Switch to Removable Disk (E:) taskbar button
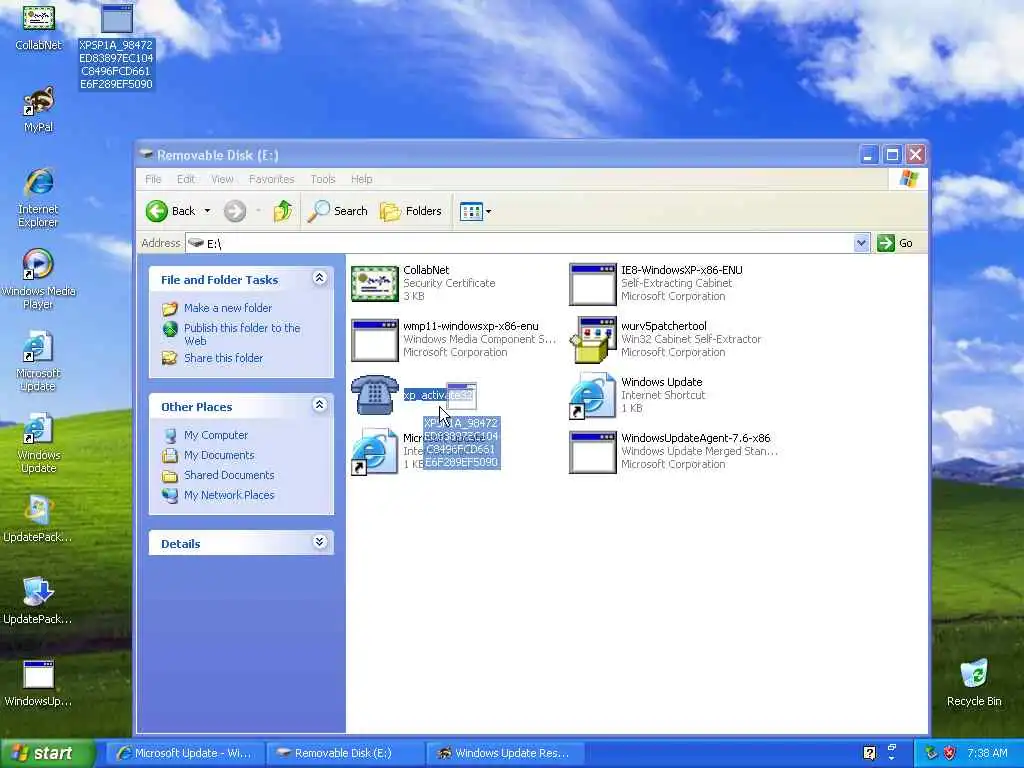Viewport: 1024px width, 768px height. tap(344, 753)
